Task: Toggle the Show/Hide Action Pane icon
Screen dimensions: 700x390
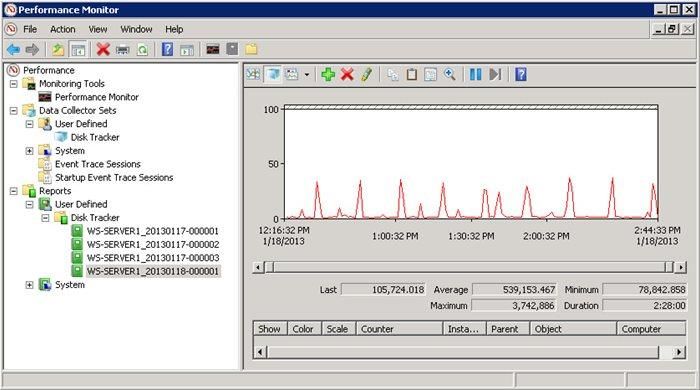Action: (x=187, y=50)
